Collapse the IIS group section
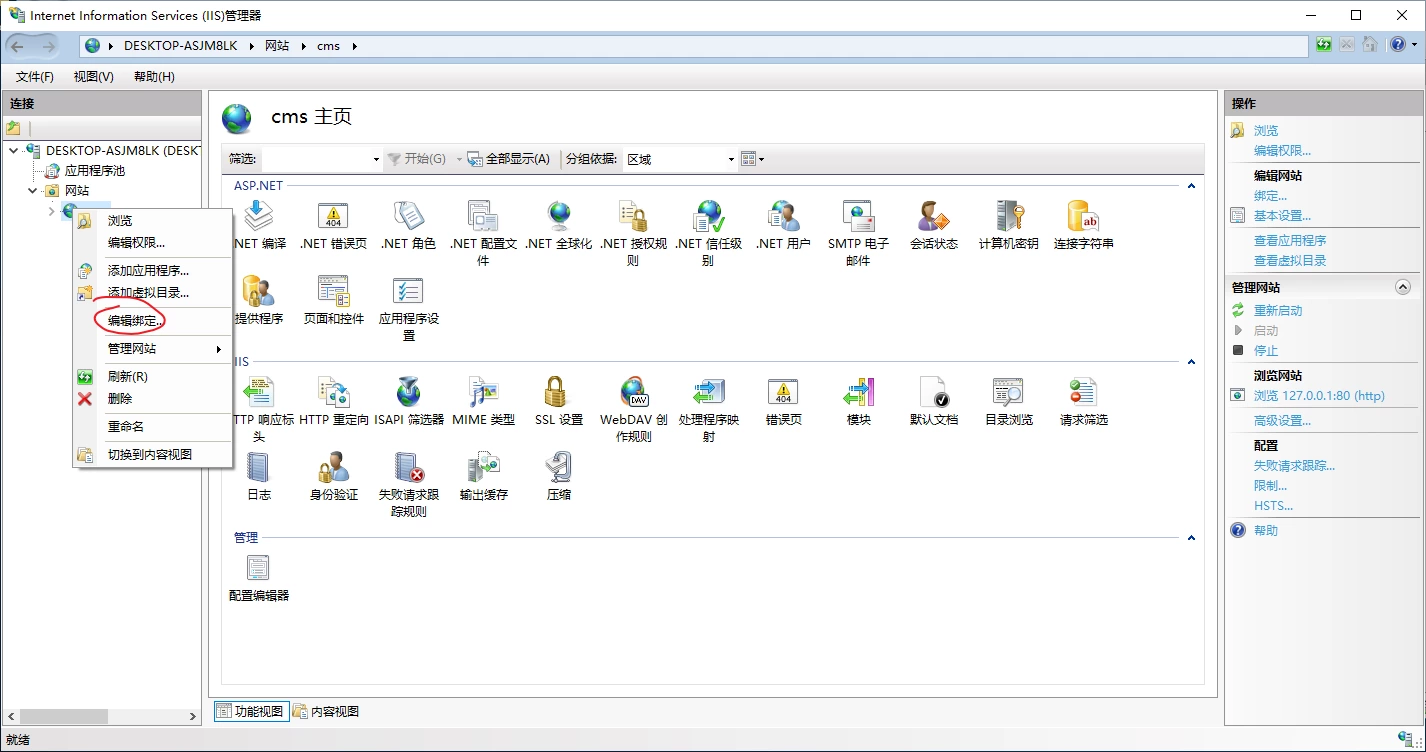The height and width of the screenshot is (752, 1426). (1191, 362)
